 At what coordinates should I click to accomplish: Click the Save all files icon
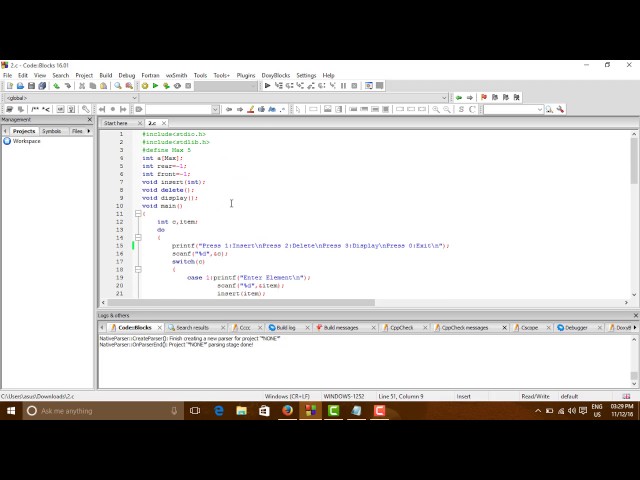(42, 86)
